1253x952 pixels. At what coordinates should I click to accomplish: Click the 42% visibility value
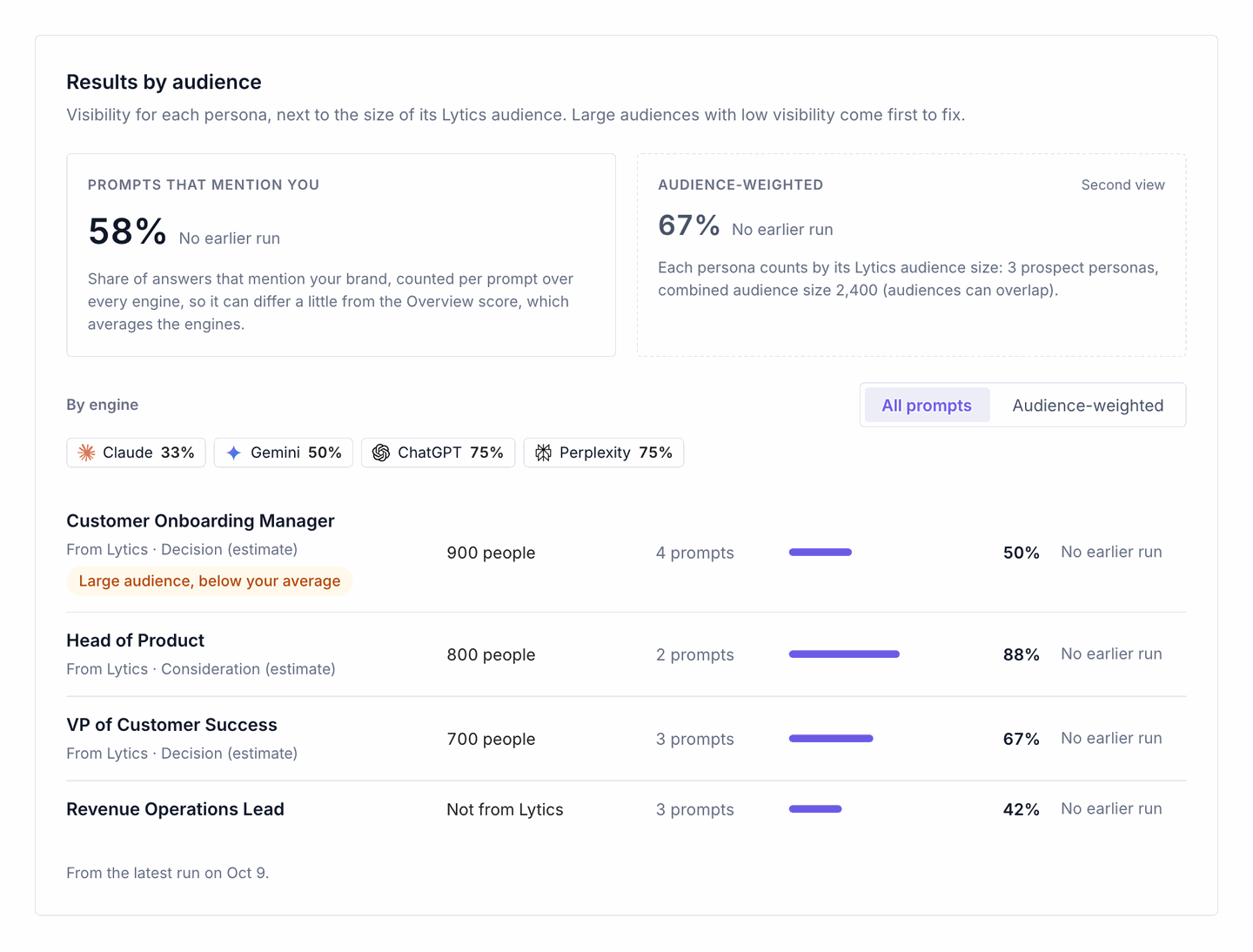point(1022,809)
